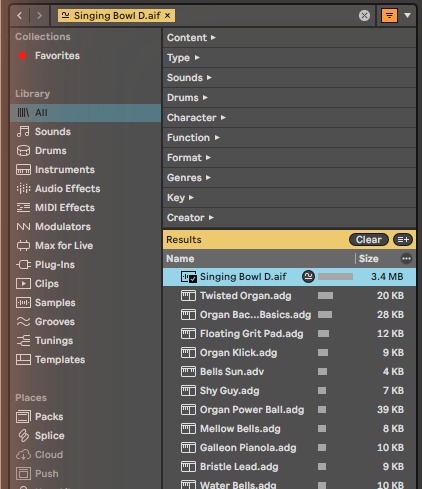Viewport: 422px width, 489px height.
Task: Select Floating Grit Pad.adg result
Action: point(289,334)
